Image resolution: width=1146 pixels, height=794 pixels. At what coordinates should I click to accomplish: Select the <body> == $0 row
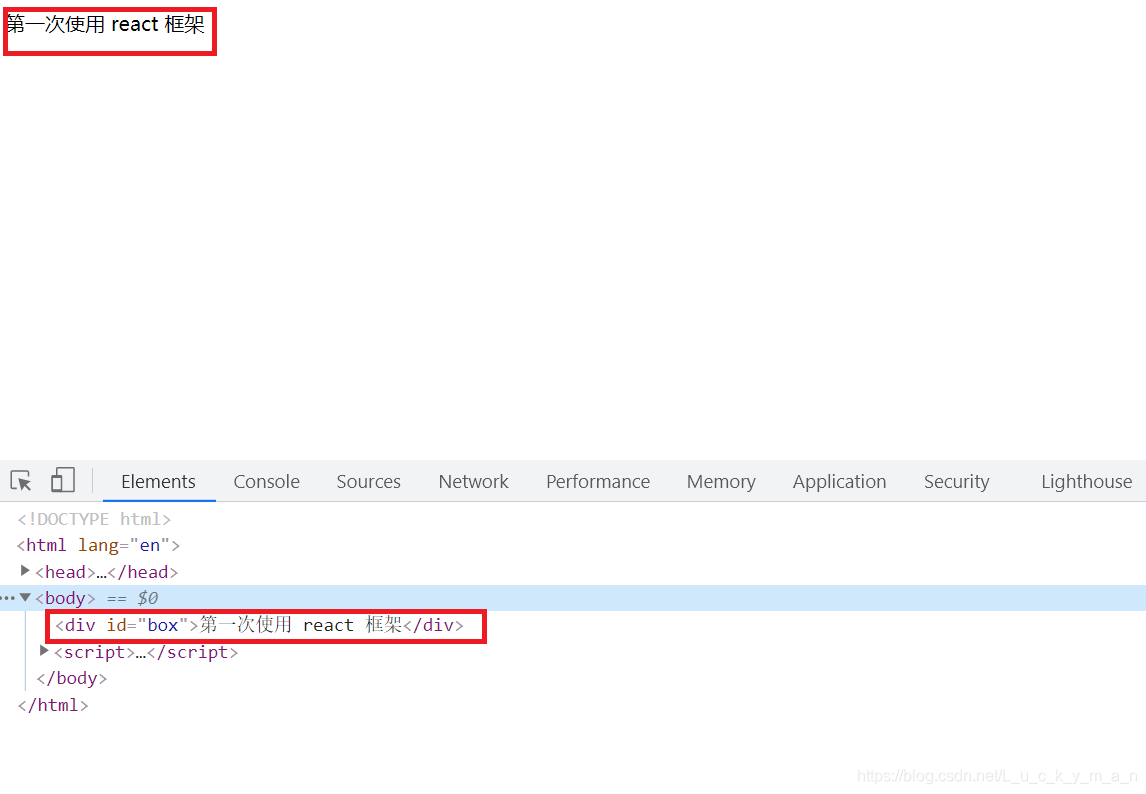(573, 598)
